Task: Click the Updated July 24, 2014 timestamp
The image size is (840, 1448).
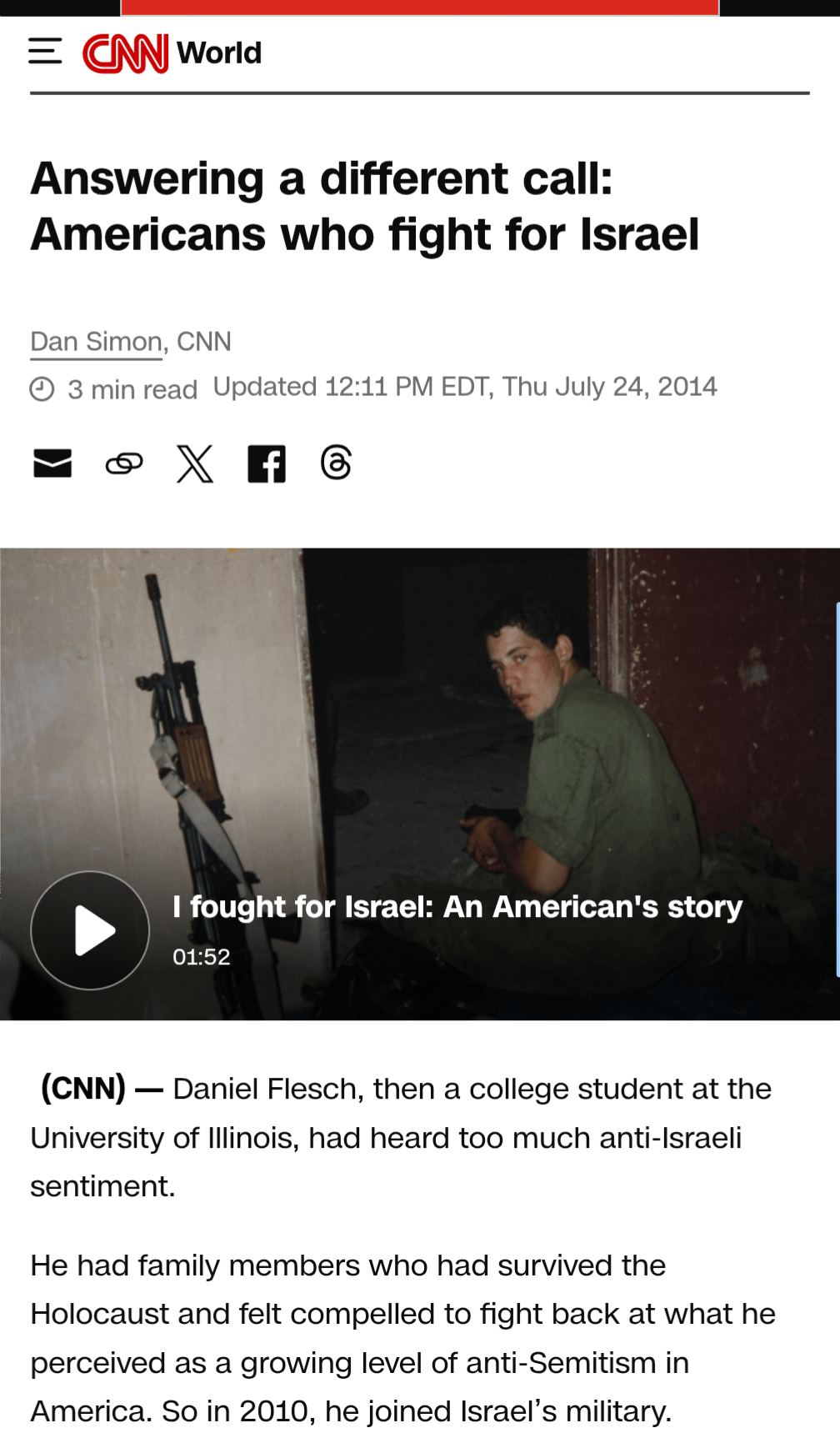Action: coord(465,387)
